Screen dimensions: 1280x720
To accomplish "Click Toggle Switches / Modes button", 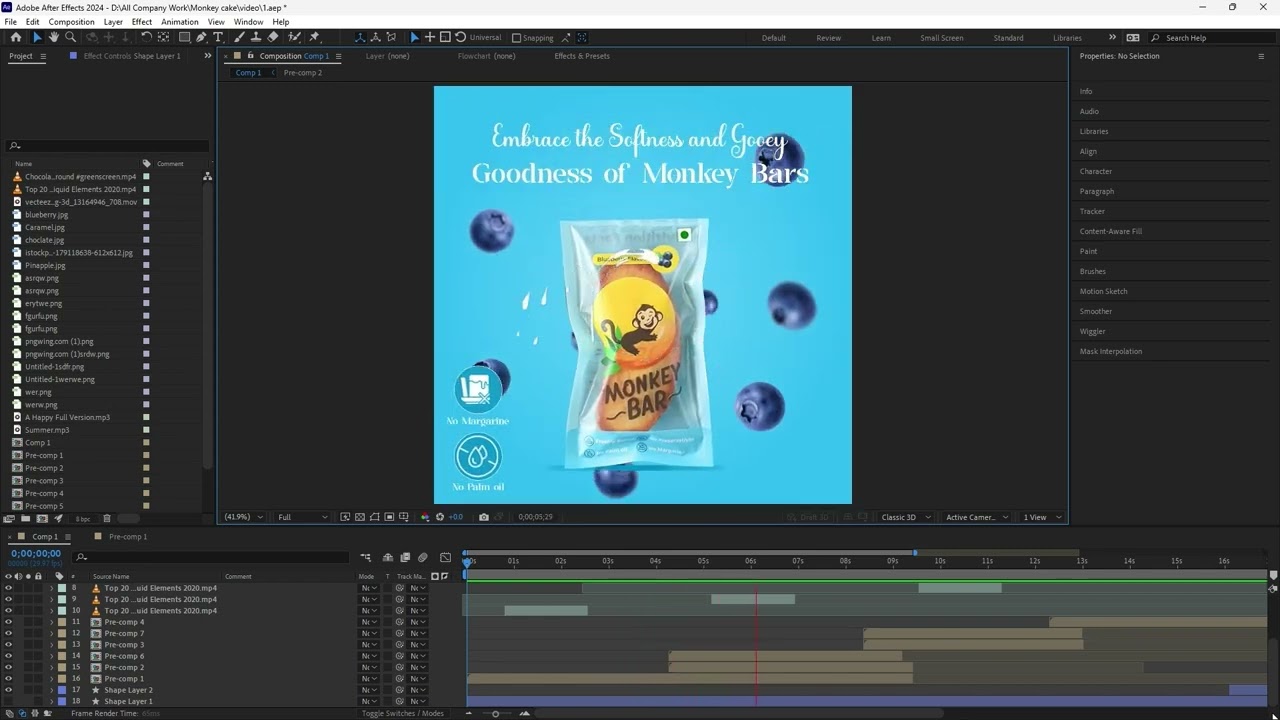I will coord(403,713).
